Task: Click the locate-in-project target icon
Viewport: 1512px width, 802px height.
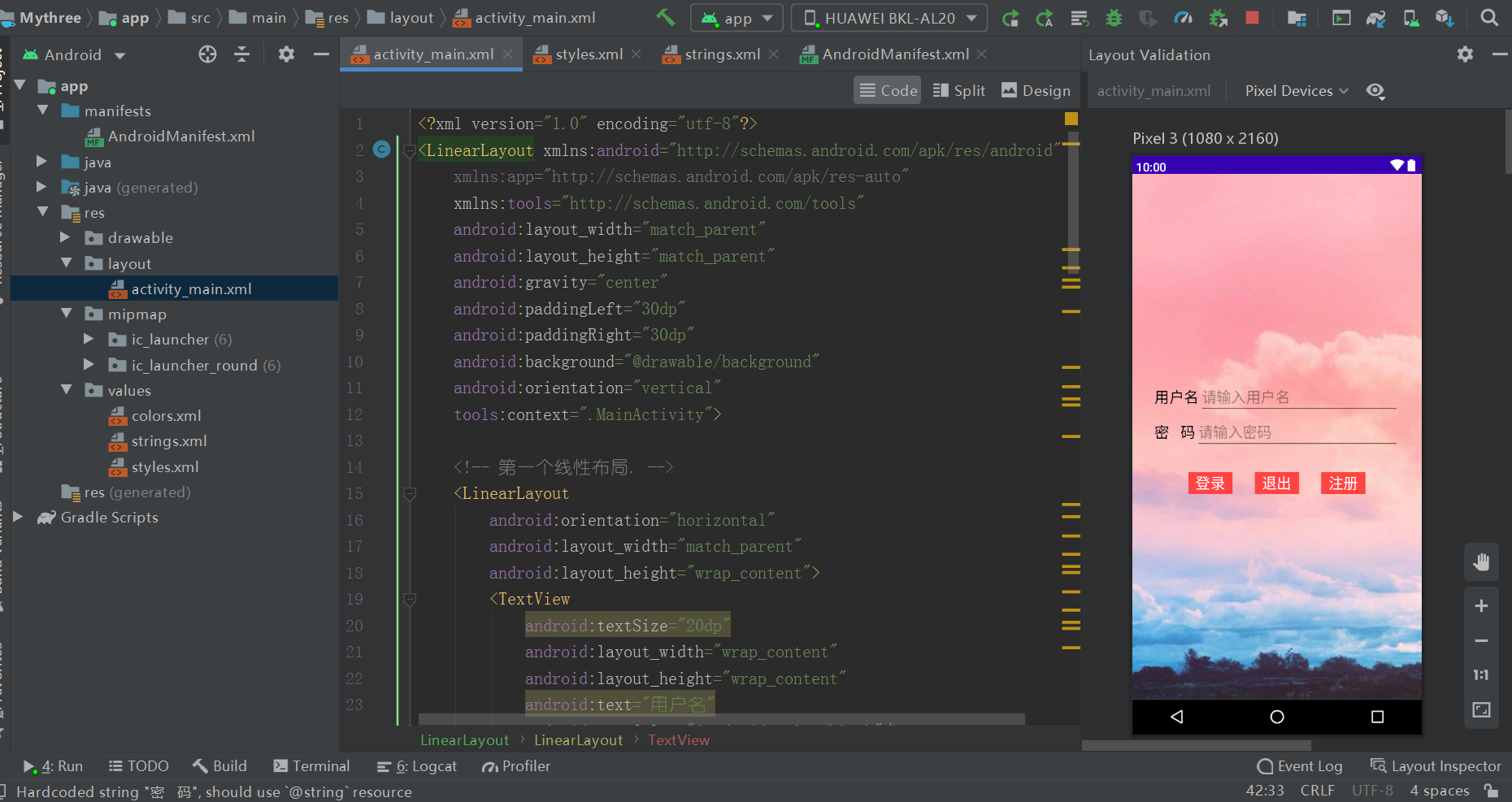Action: (x=207, y=54)
